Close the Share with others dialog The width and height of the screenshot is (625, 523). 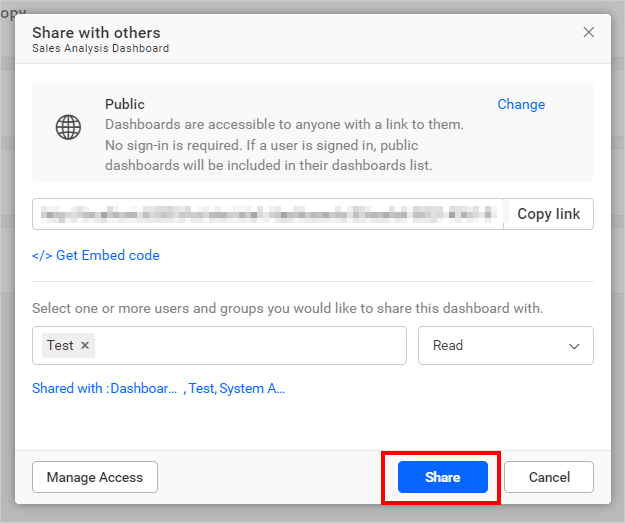click(589, 32)
